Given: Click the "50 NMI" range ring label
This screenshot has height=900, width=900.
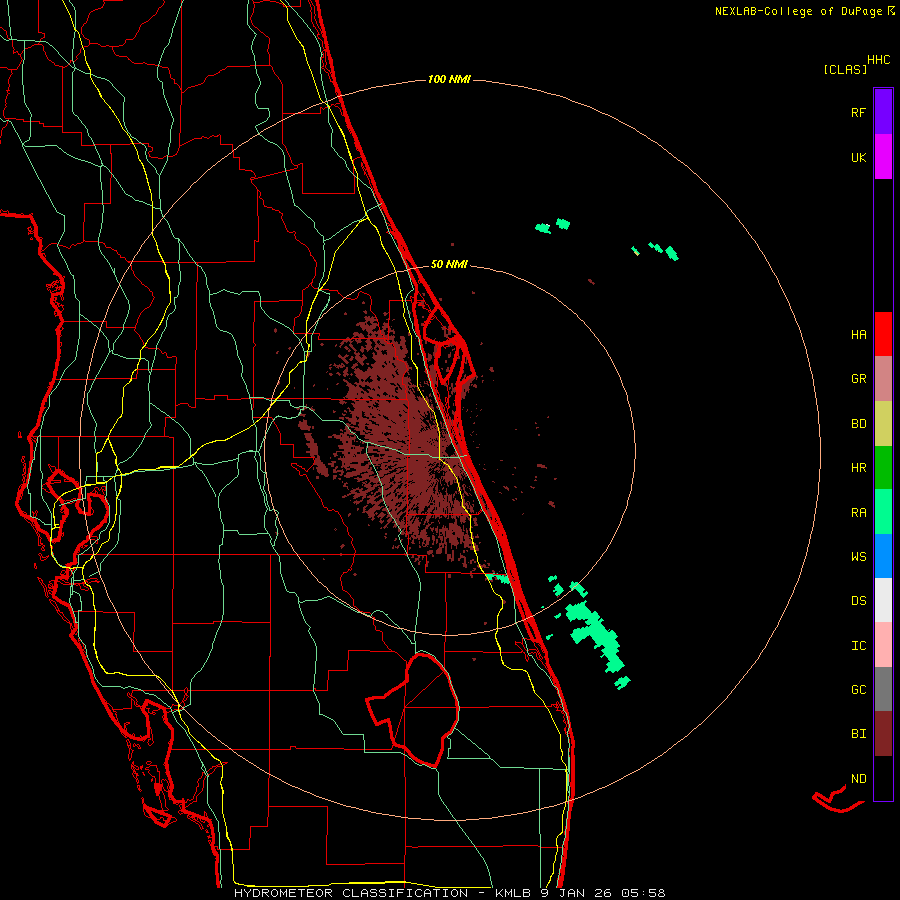Looking at the screenshot, I should coord(449,264).
